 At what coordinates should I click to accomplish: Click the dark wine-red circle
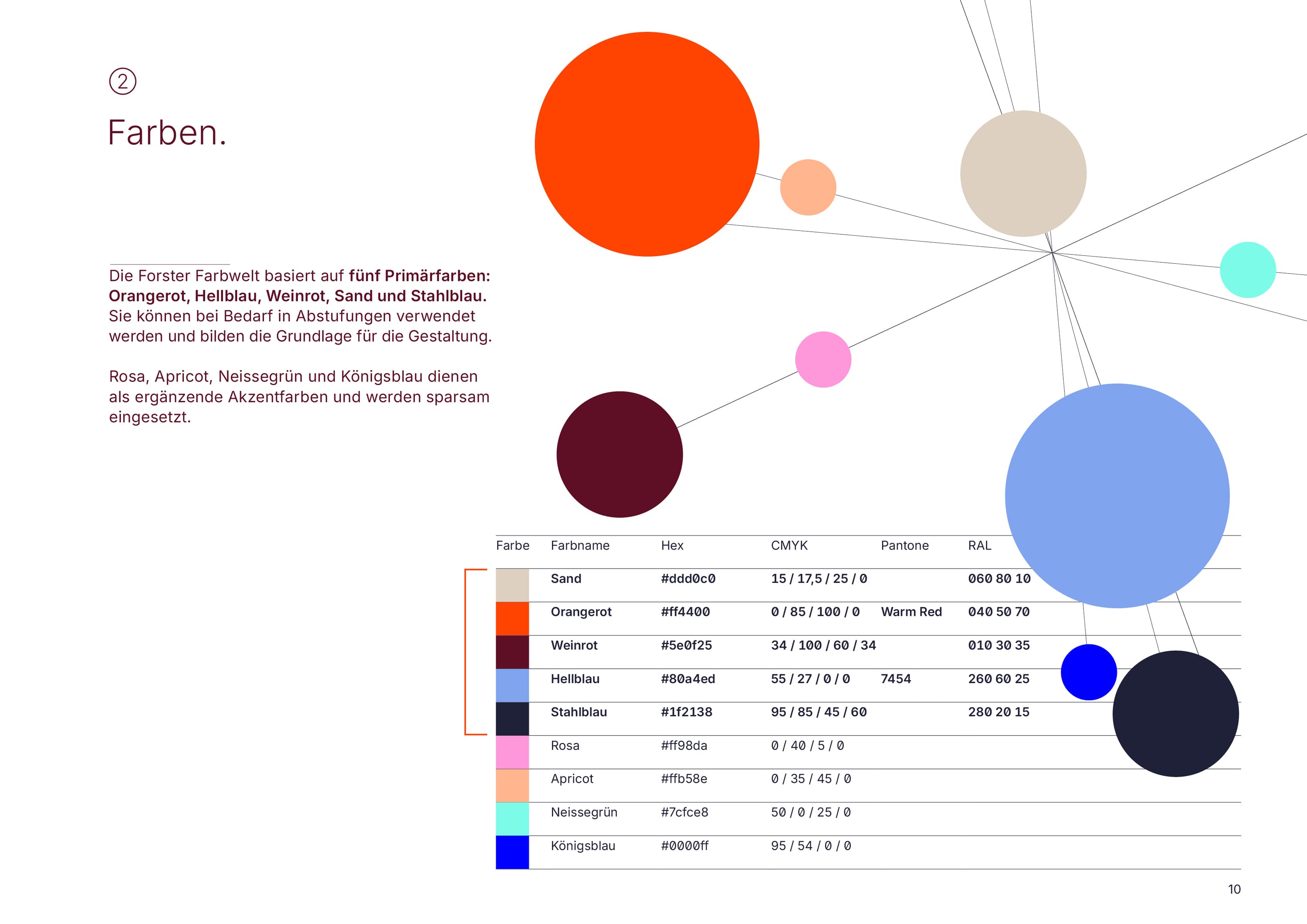(620, 454)
